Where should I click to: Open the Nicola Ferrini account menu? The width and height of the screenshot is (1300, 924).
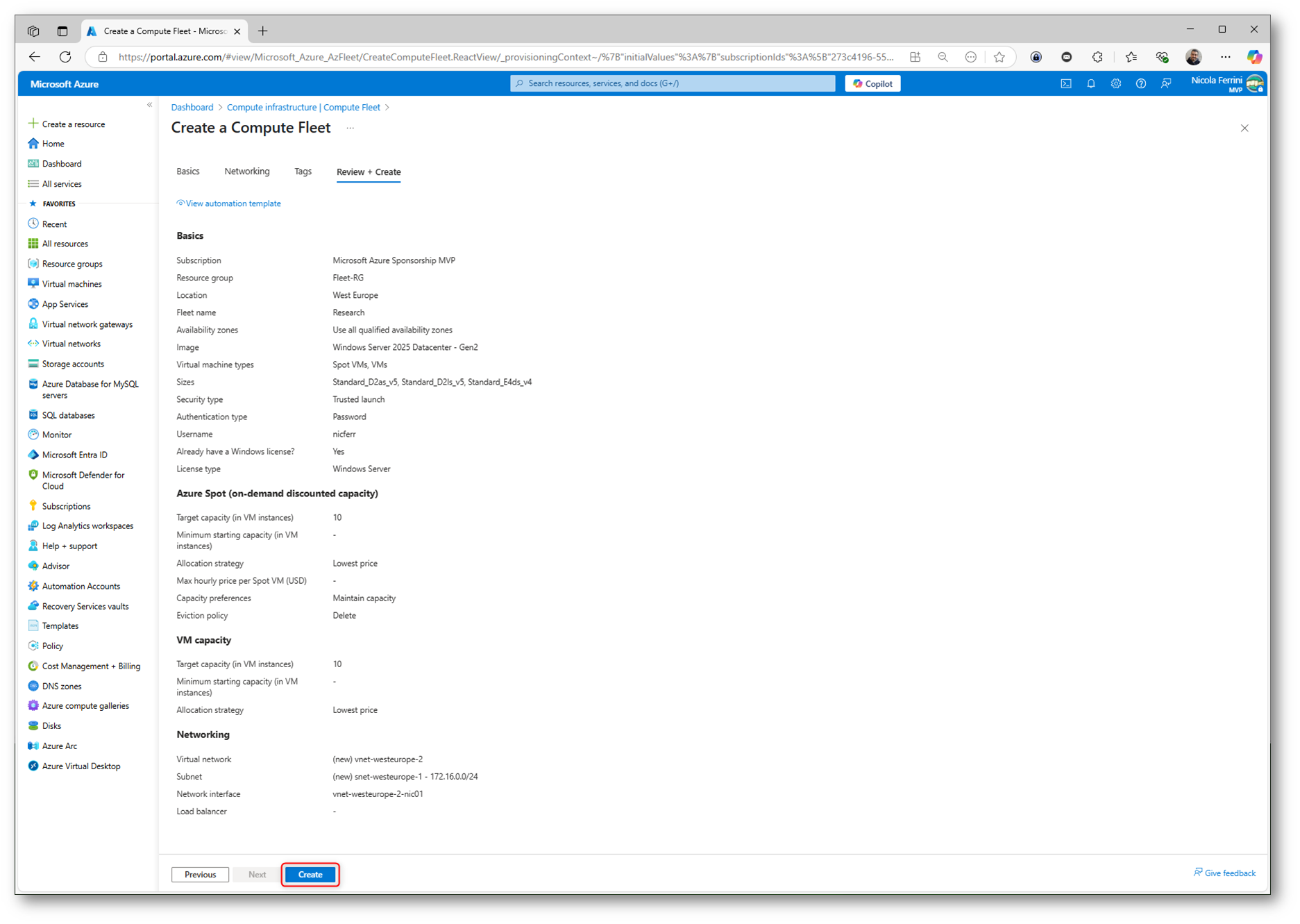(x=1226, y=84)
